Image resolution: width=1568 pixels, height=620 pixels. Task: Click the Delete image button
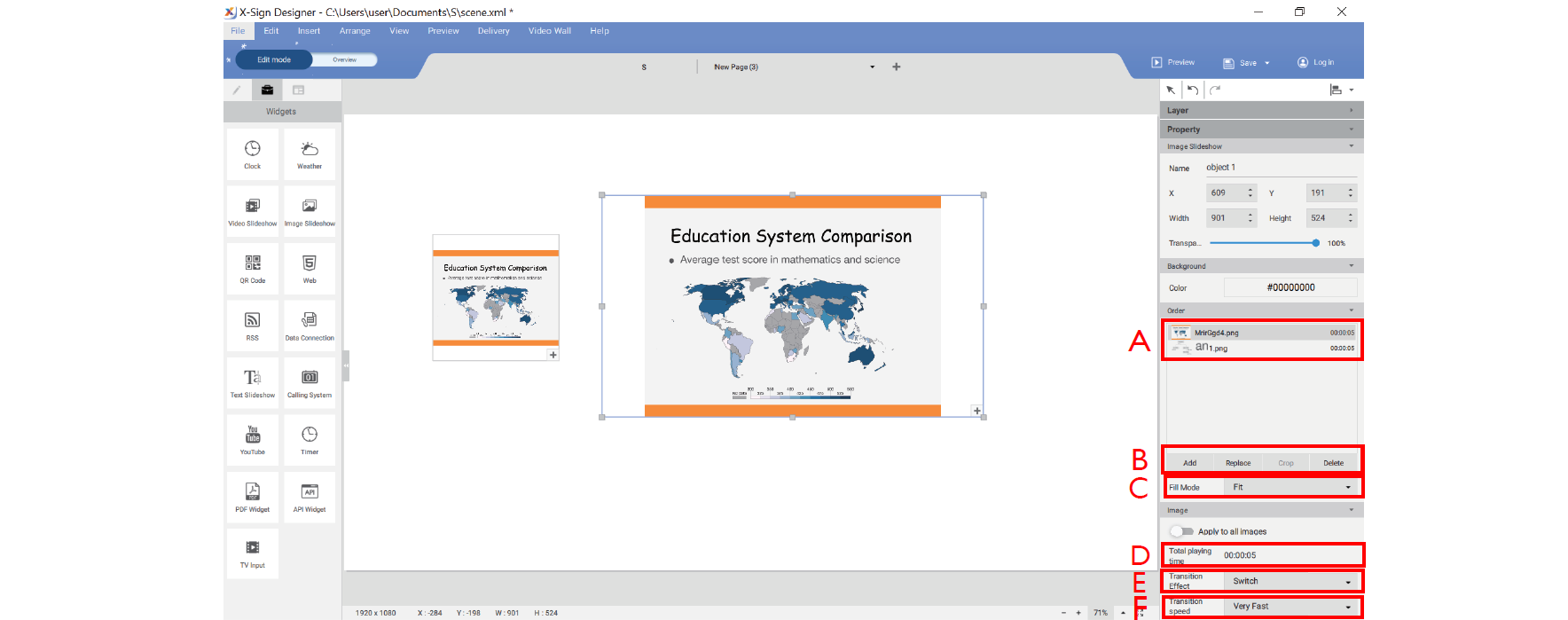[1333, 463]
